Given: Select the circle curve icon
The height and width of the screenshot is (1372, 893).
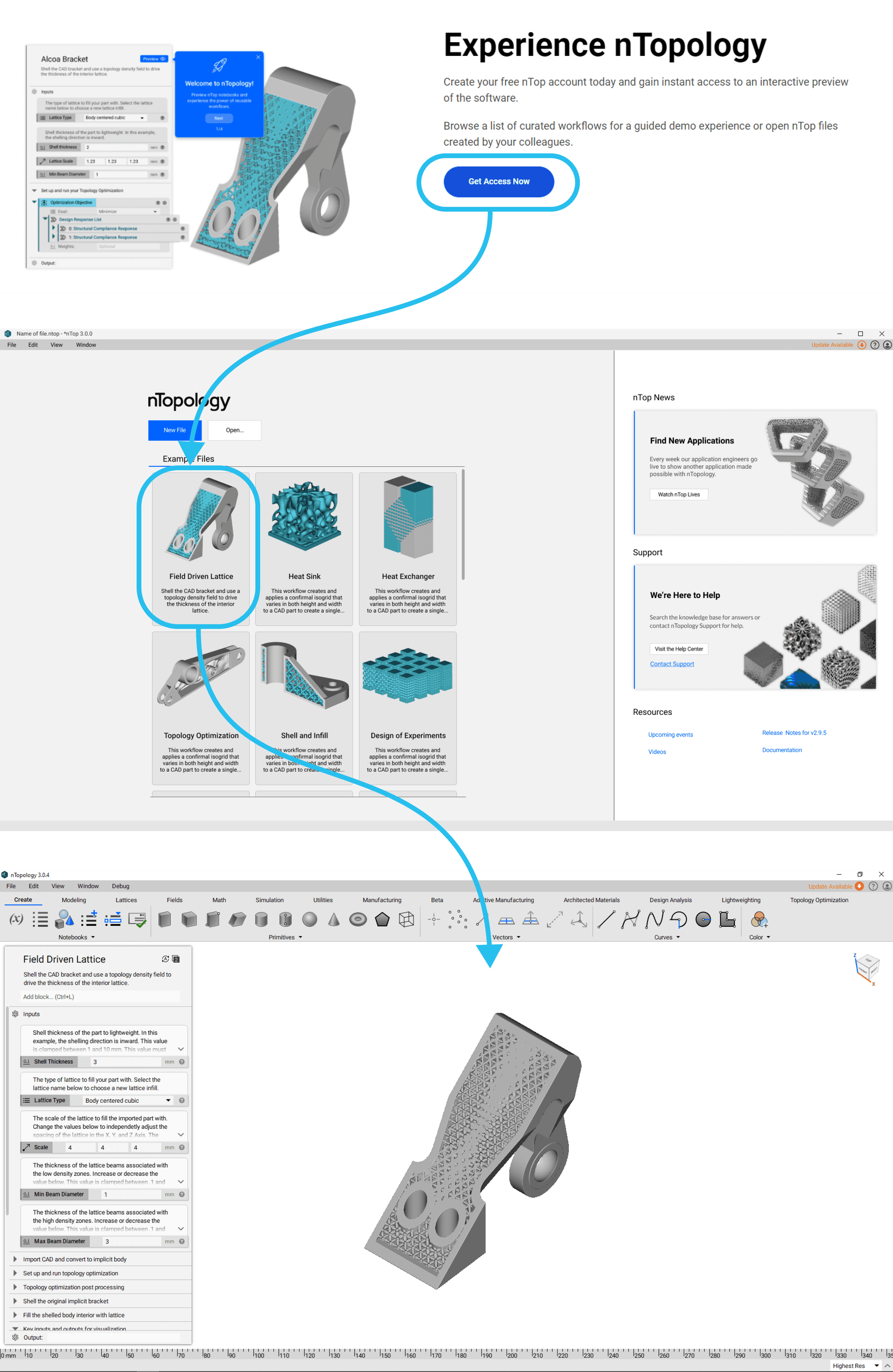Looking at the screenshot, I should pyautogui.click(x=703, y=919).
